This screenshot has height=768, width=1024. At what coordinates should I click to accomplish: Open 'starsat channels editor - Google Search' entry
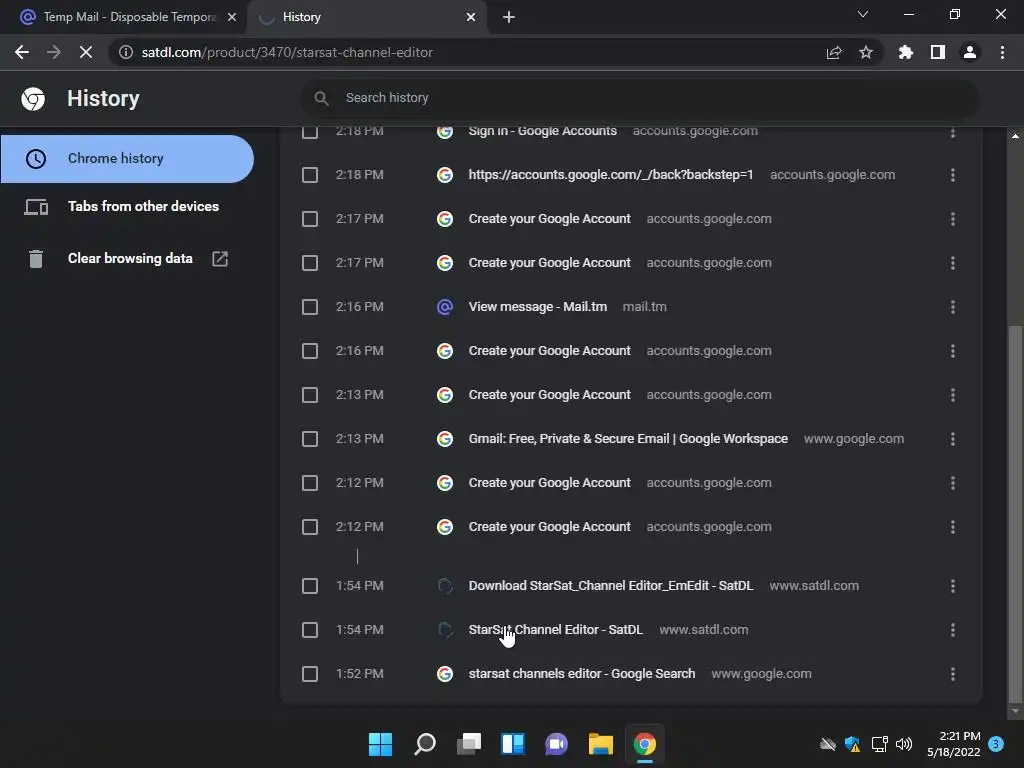[x=582, y=674]
